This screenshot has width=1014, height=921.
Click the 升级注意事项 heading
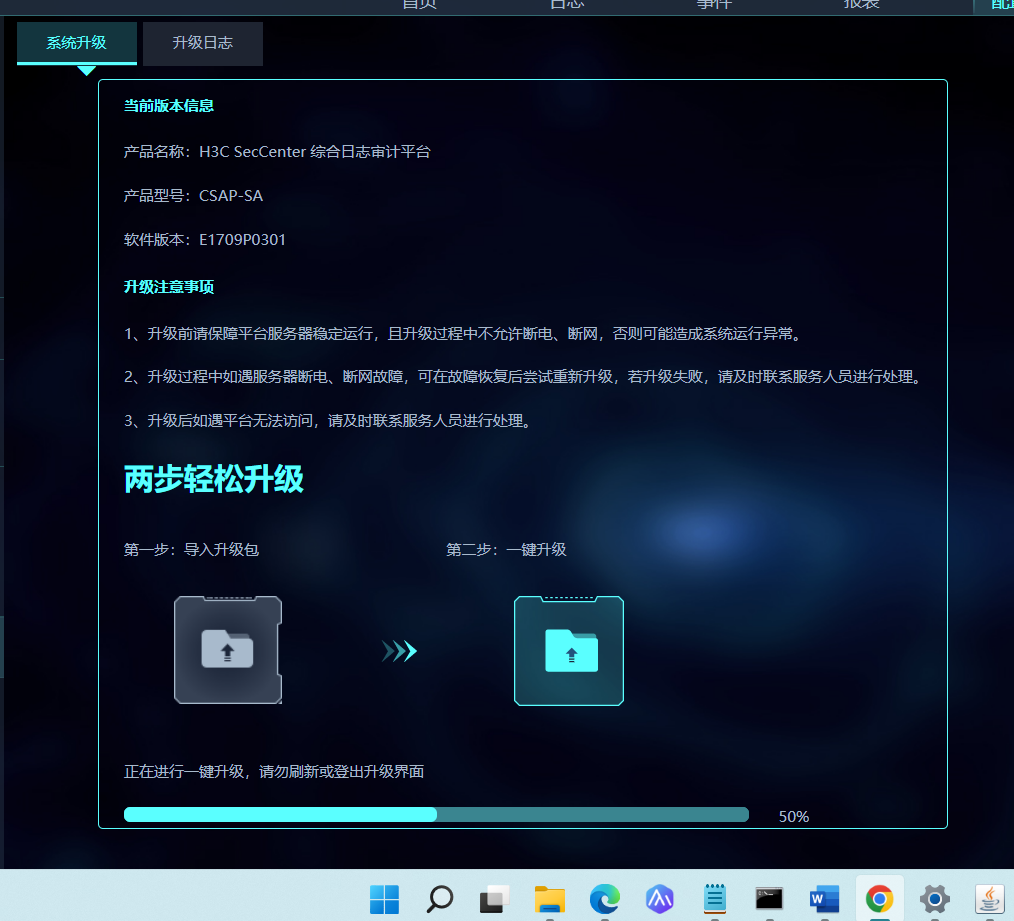(169, 287)
